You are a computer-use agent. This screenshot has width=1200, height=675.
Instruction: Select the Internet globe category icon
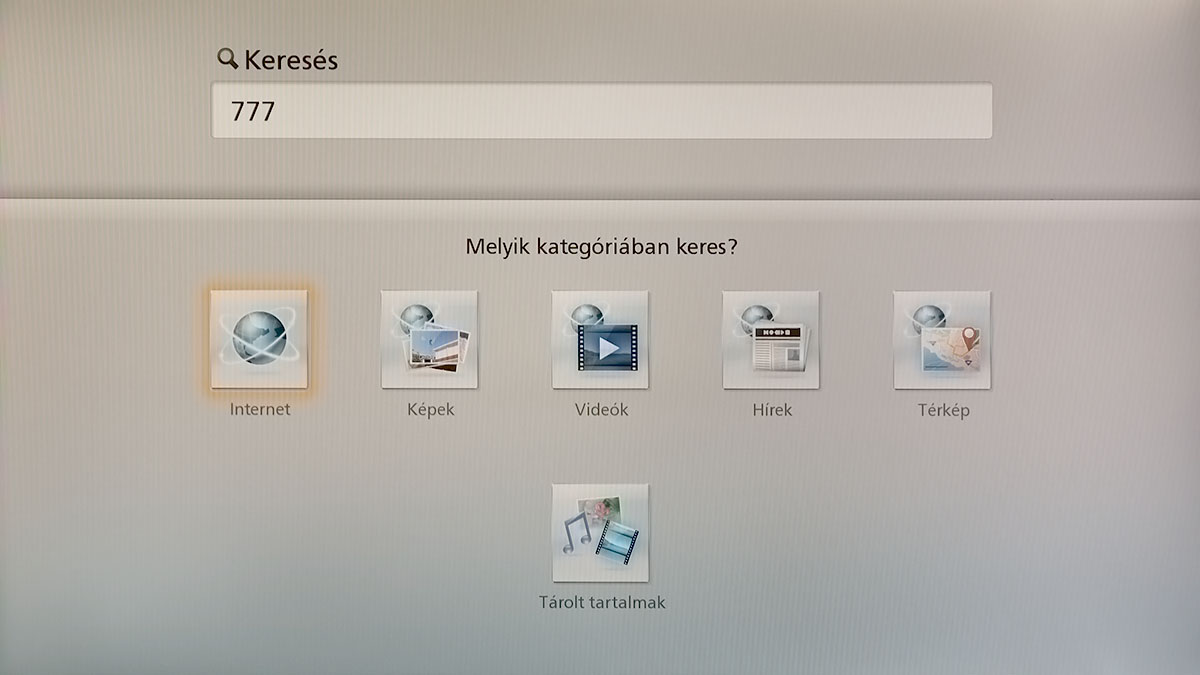click(259, 339)
